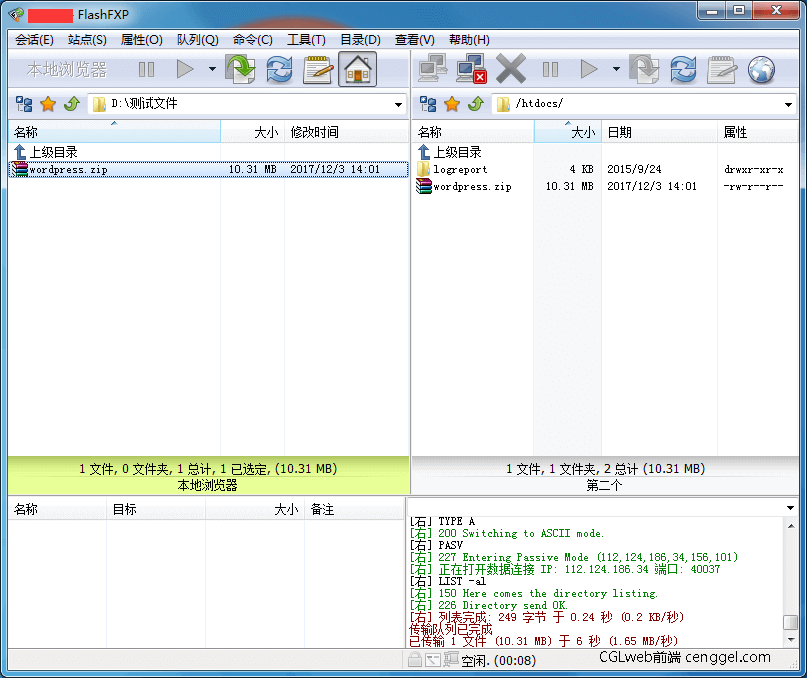This screenshot has height=678, width=807.
Task: Open the 帮助(H) menu
Action: coord(469,40)
